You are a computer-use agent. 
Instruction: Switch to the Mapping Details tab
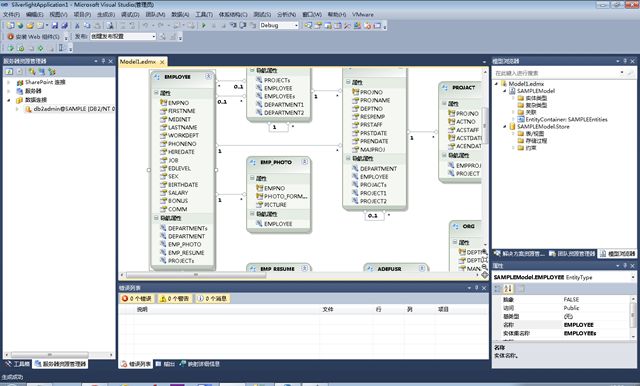tap(200, 364)
